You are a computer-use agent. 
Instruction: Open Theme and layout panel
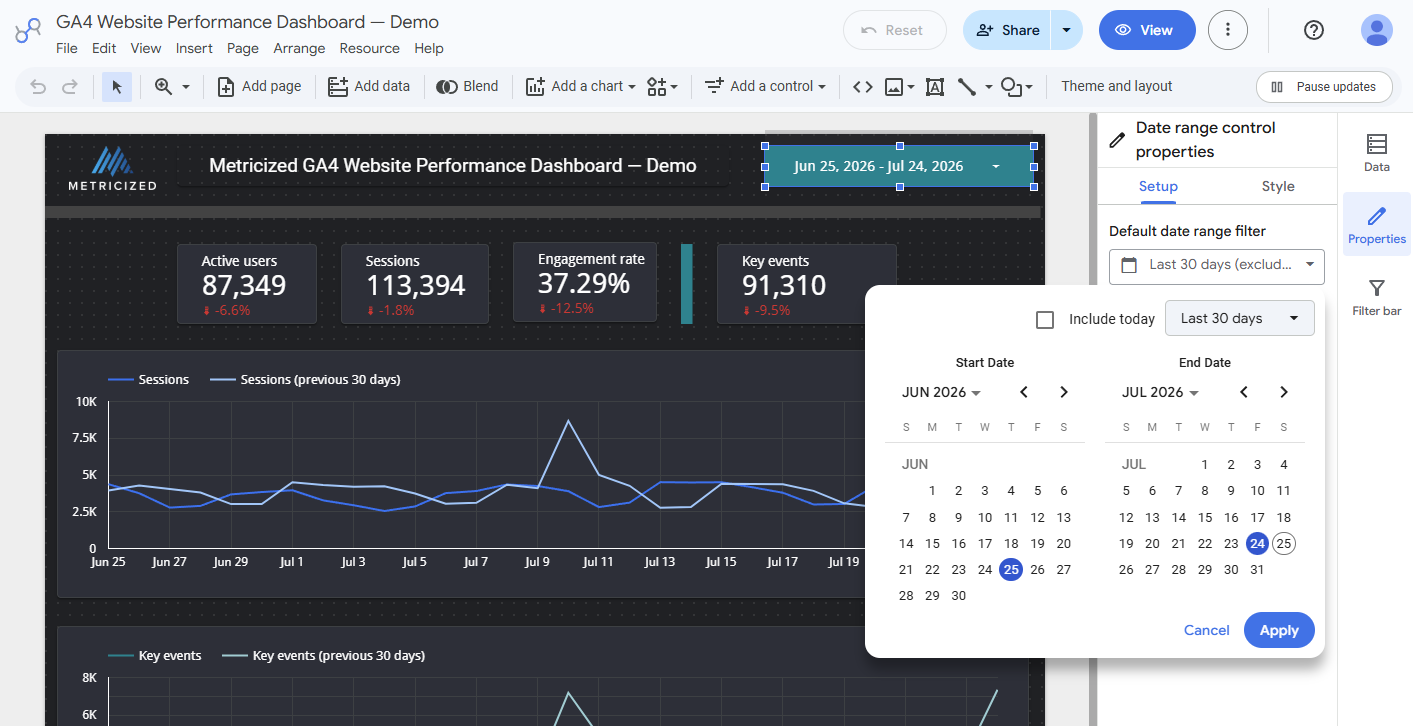click(1117, 87)
